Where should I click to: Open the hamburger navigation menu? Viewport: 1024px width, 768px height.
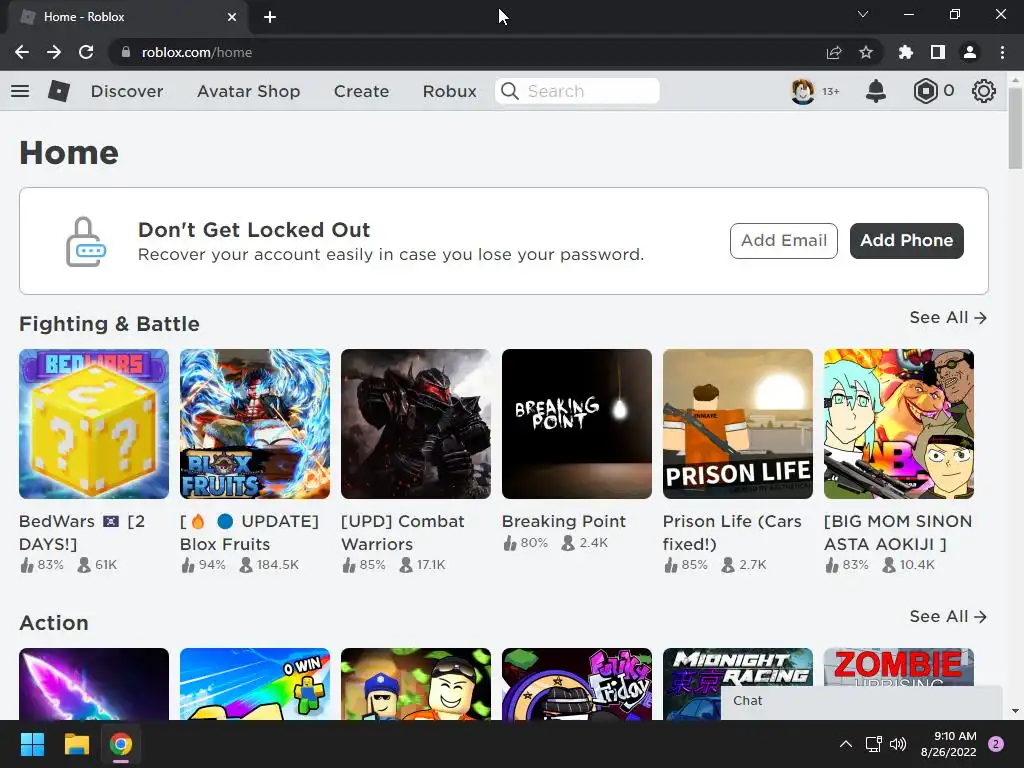[20, 91]
